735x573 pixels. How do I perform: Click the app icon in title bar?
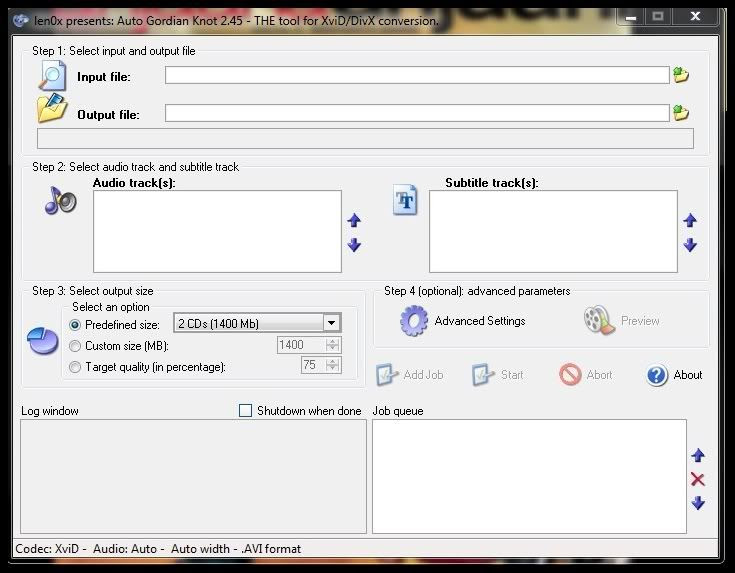pyautogui.click(x=20, y=21)
